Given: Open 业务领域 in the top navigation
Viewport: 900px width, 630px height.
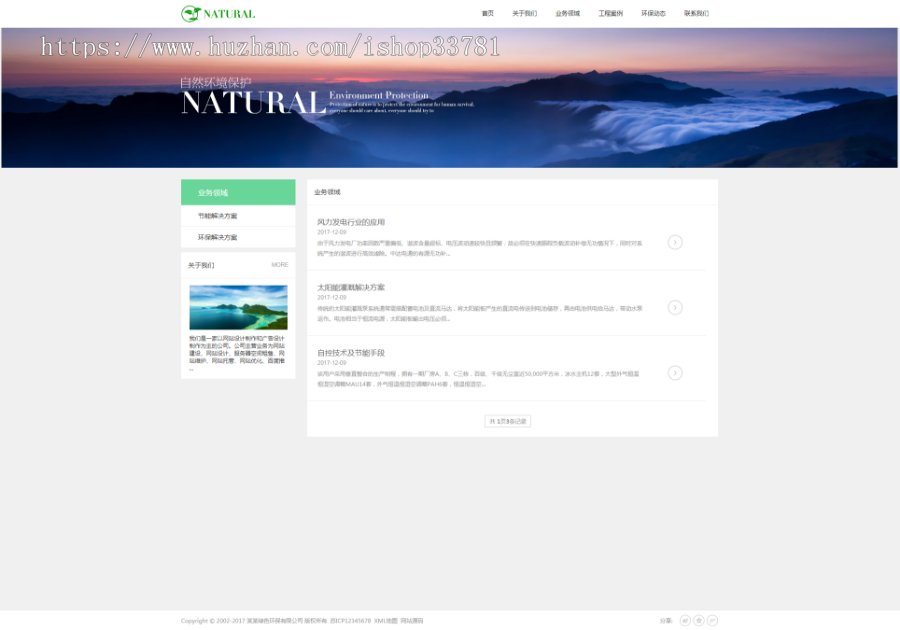Looking at the screenshot, I should pos(568,13).
